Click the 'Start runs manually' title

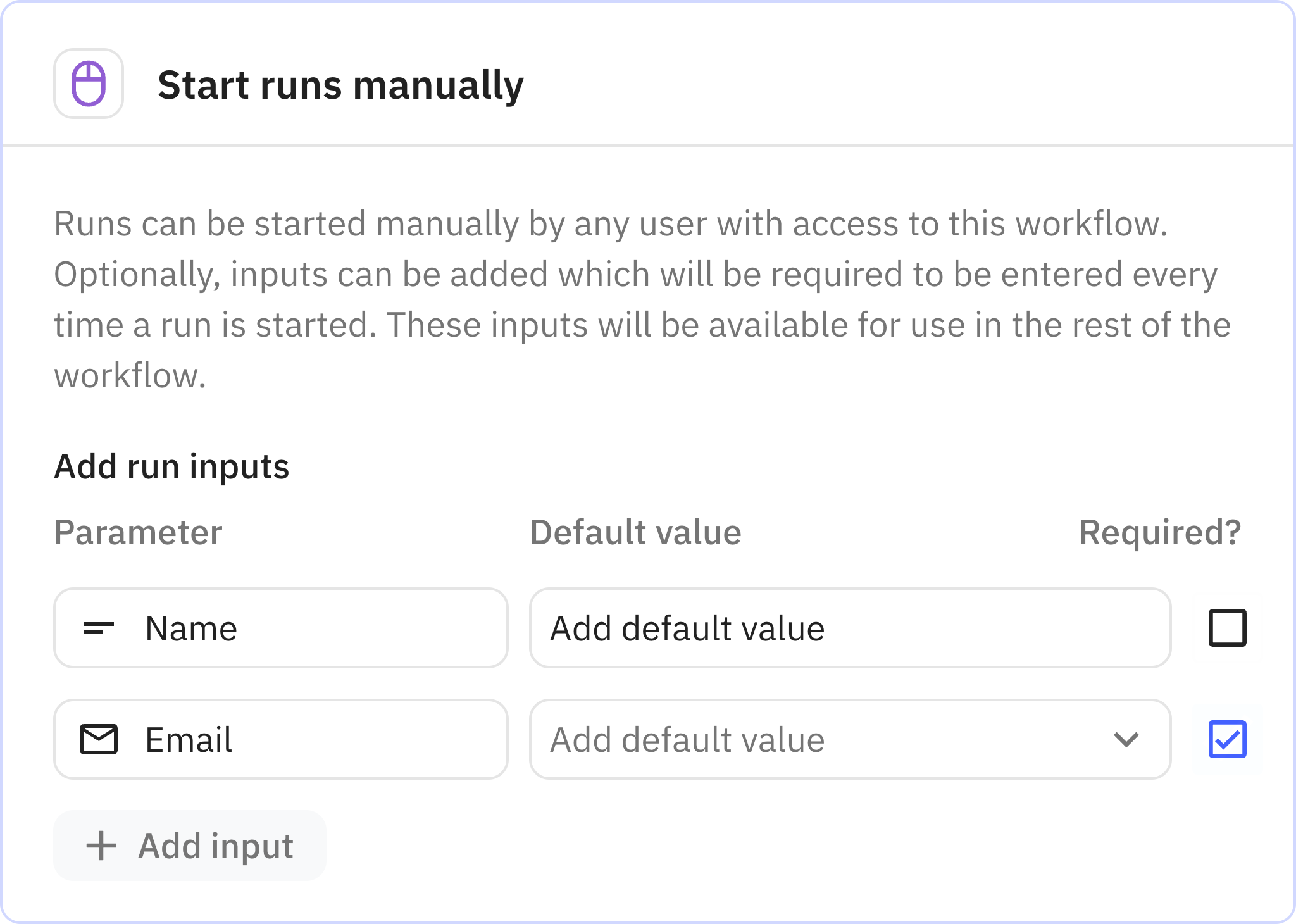point(340,85)
